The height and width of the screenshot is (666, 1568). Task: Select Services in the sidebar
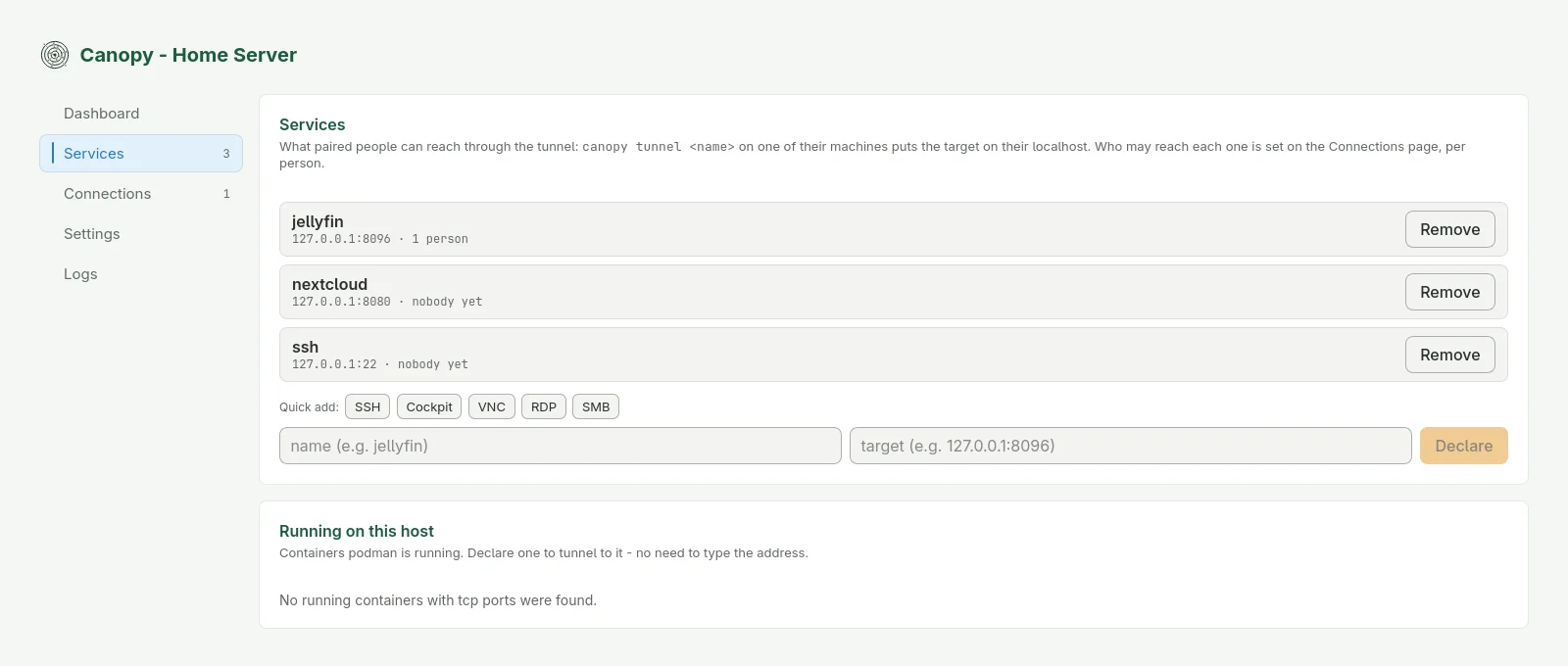141,154
